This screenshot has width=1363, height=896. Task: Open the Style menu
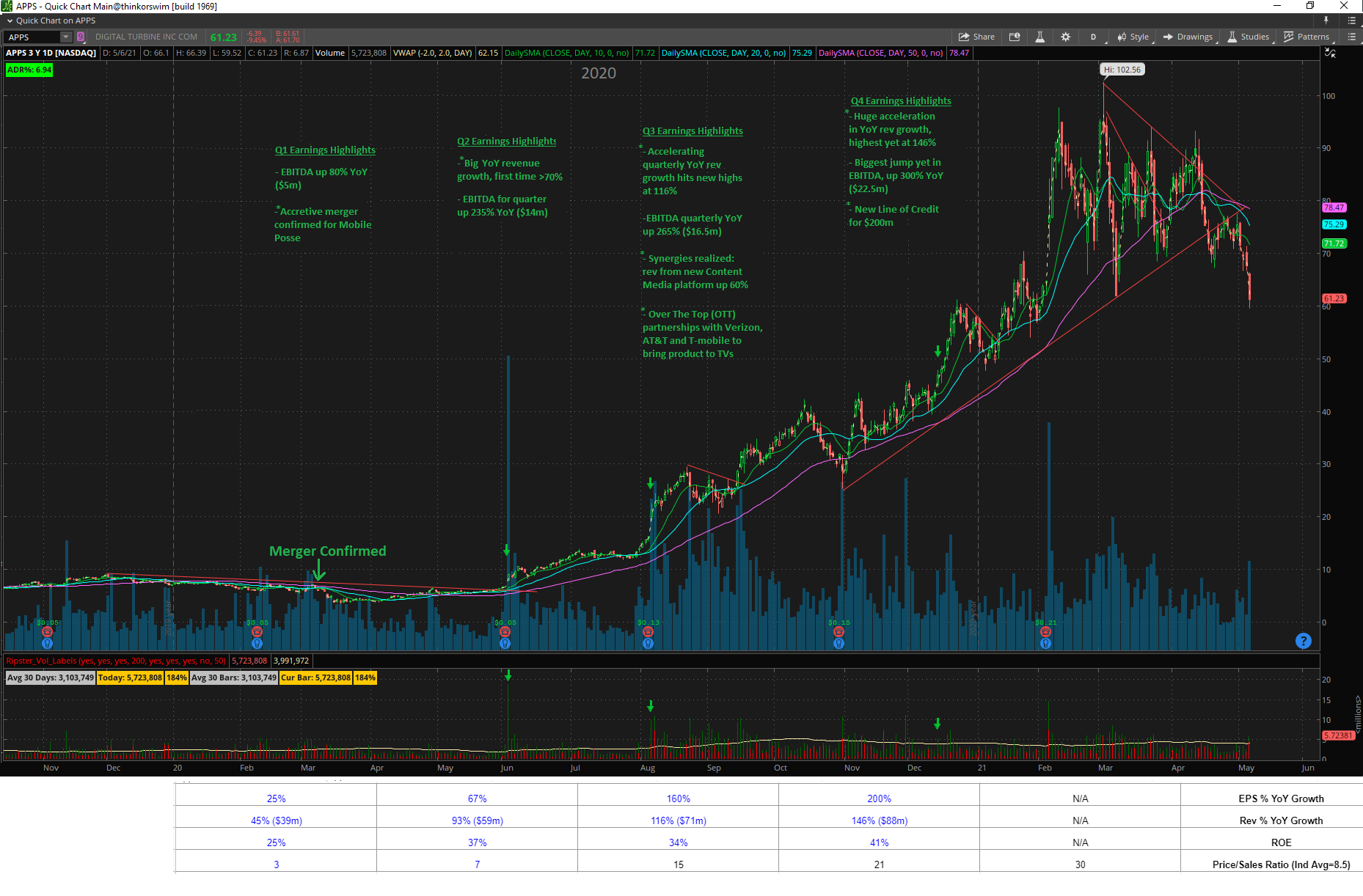pos(1133,37)
